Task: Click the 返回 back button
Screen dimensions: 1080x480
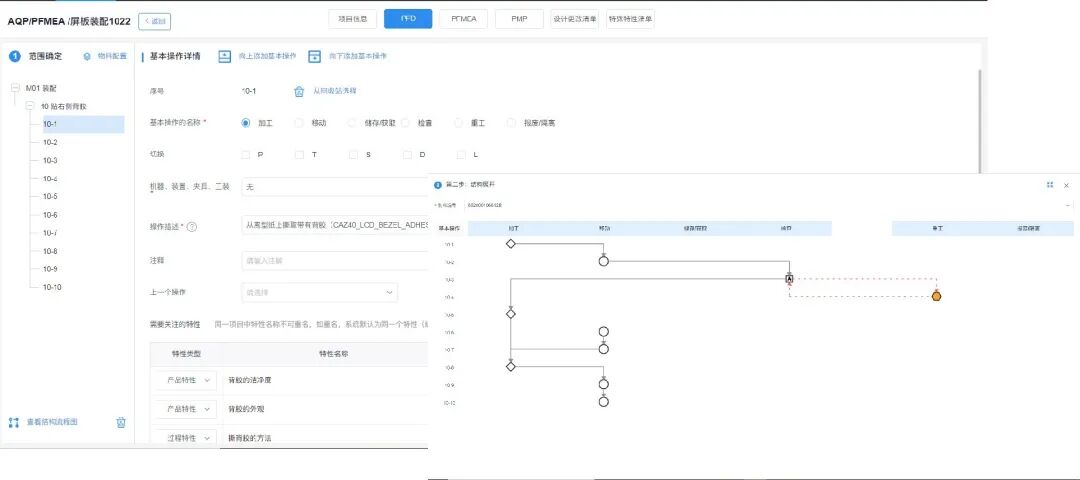Action: [155, 21]
